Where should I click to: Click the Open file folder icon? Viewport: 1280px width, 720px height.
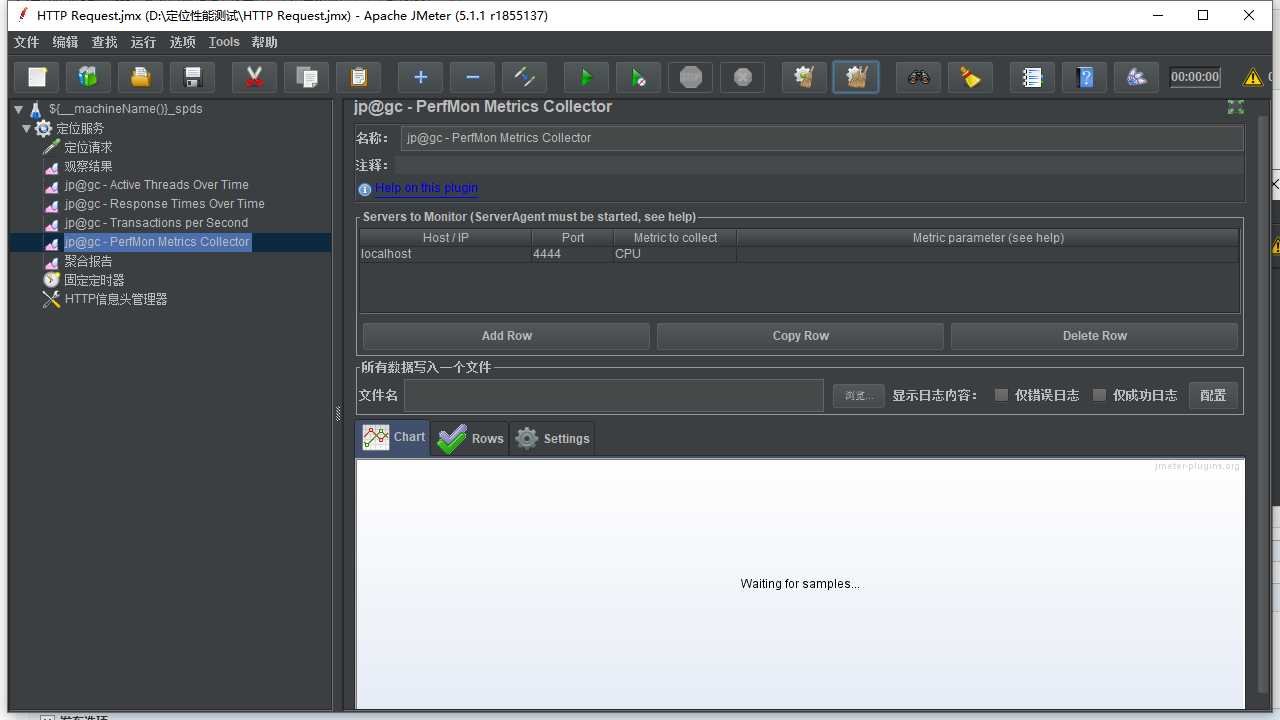pyautogui.click(x=141, y=77)
